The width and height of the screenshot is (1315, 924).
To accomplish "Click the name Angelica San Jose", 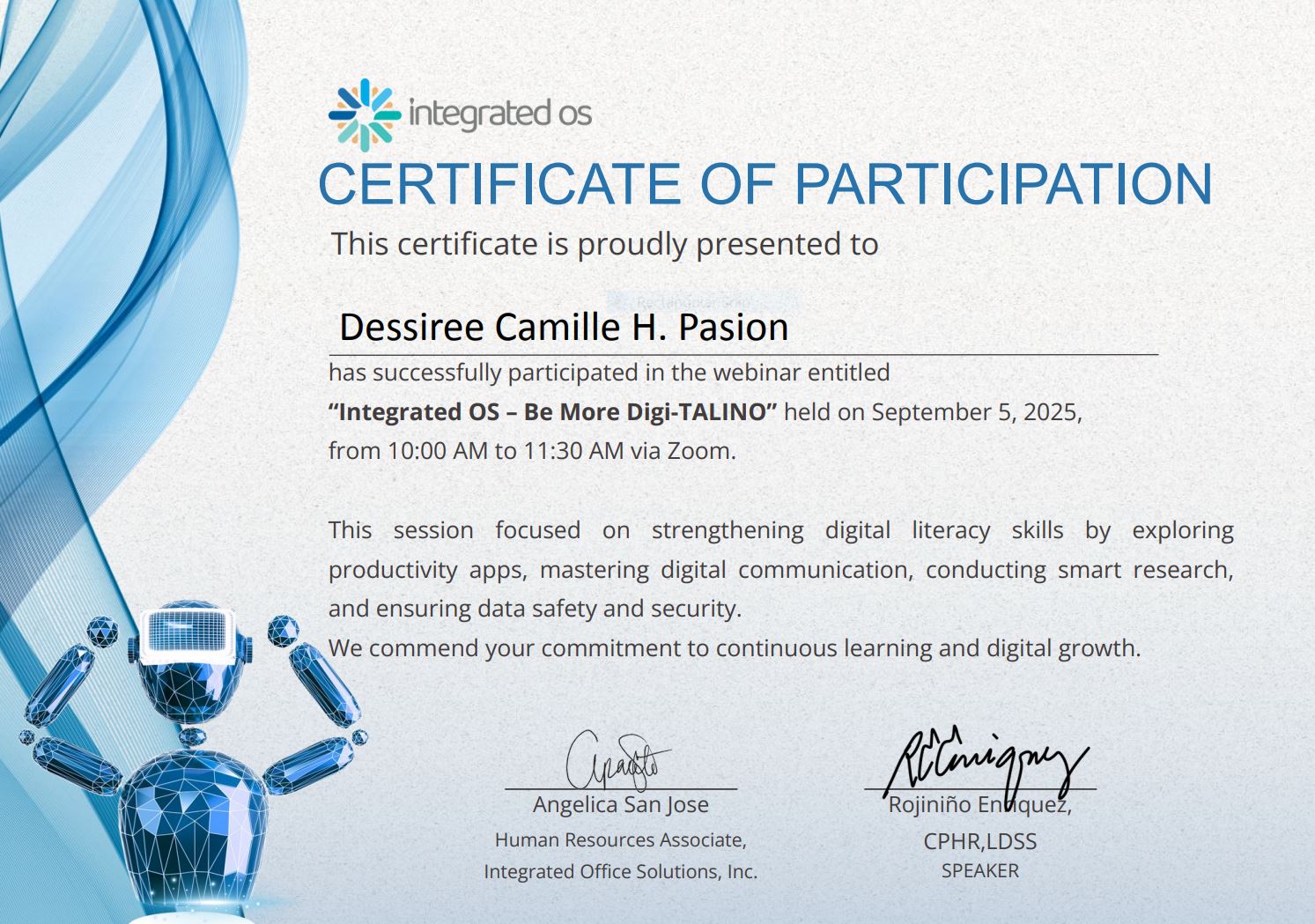I will [x=620, y=804].
